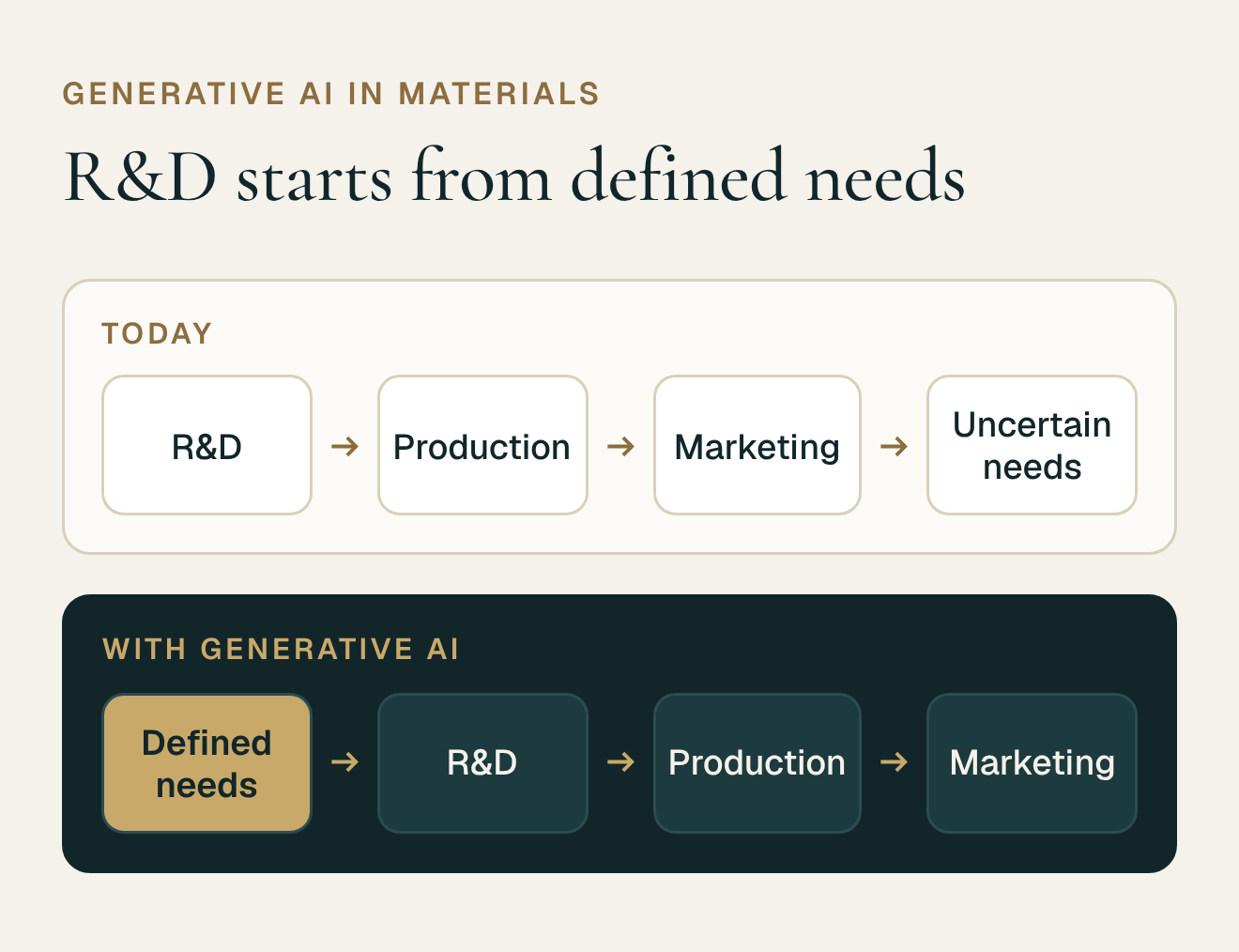This screenshot has height=952, width=1239.
Task: Click Production box in the dark panel
Action: point(757,762)
